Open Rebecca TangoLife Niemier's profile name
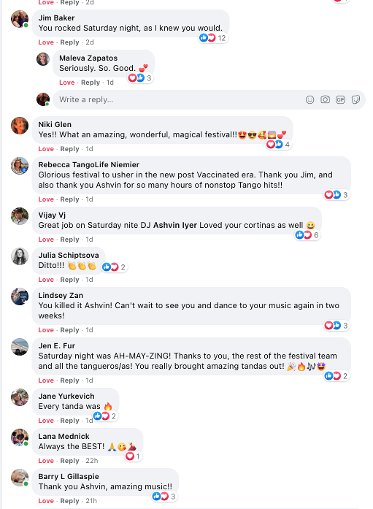373x509 pixels. (x=89, y=165)
